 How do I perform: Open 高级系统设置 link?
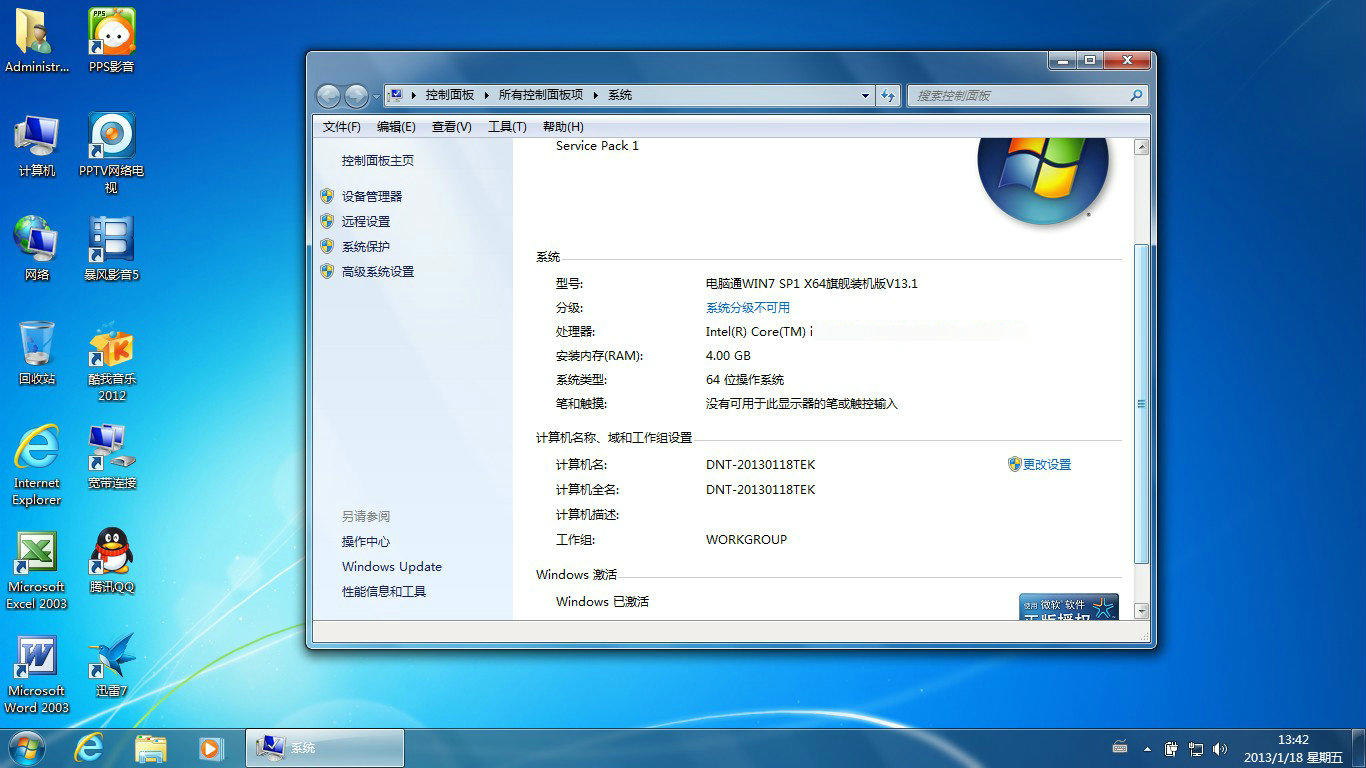[378, 271]
